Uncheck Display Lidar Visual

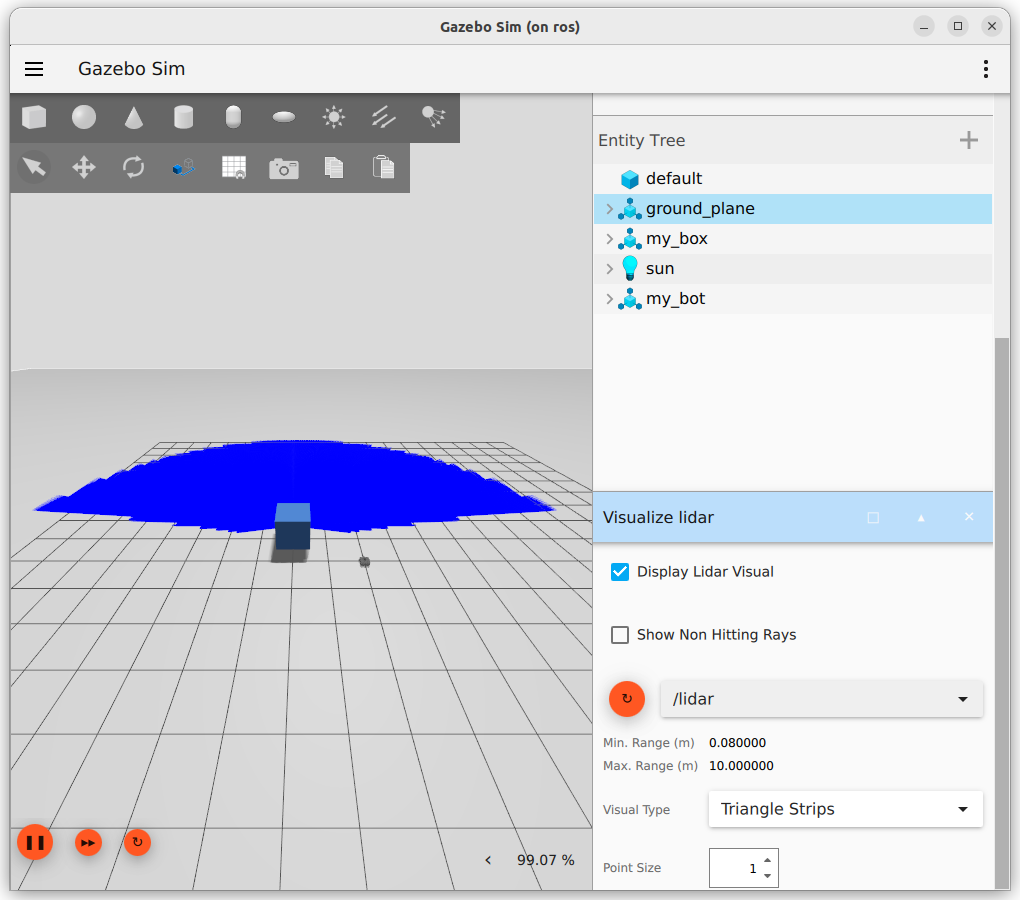(620, 572)
